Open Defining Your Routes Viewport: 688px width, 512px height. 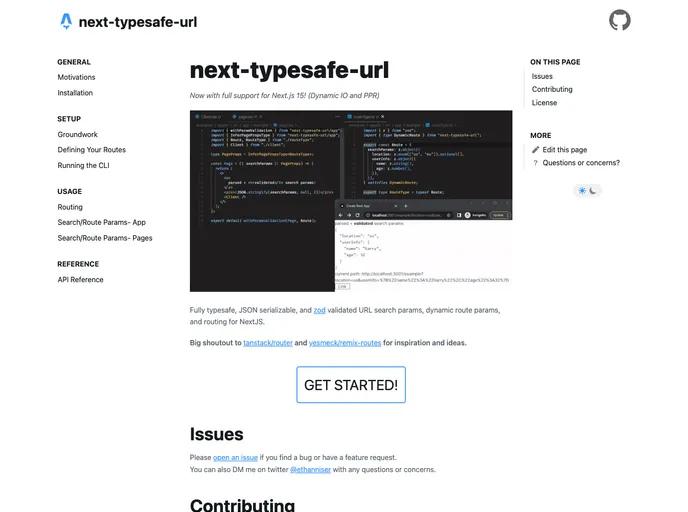pos(92,150)
